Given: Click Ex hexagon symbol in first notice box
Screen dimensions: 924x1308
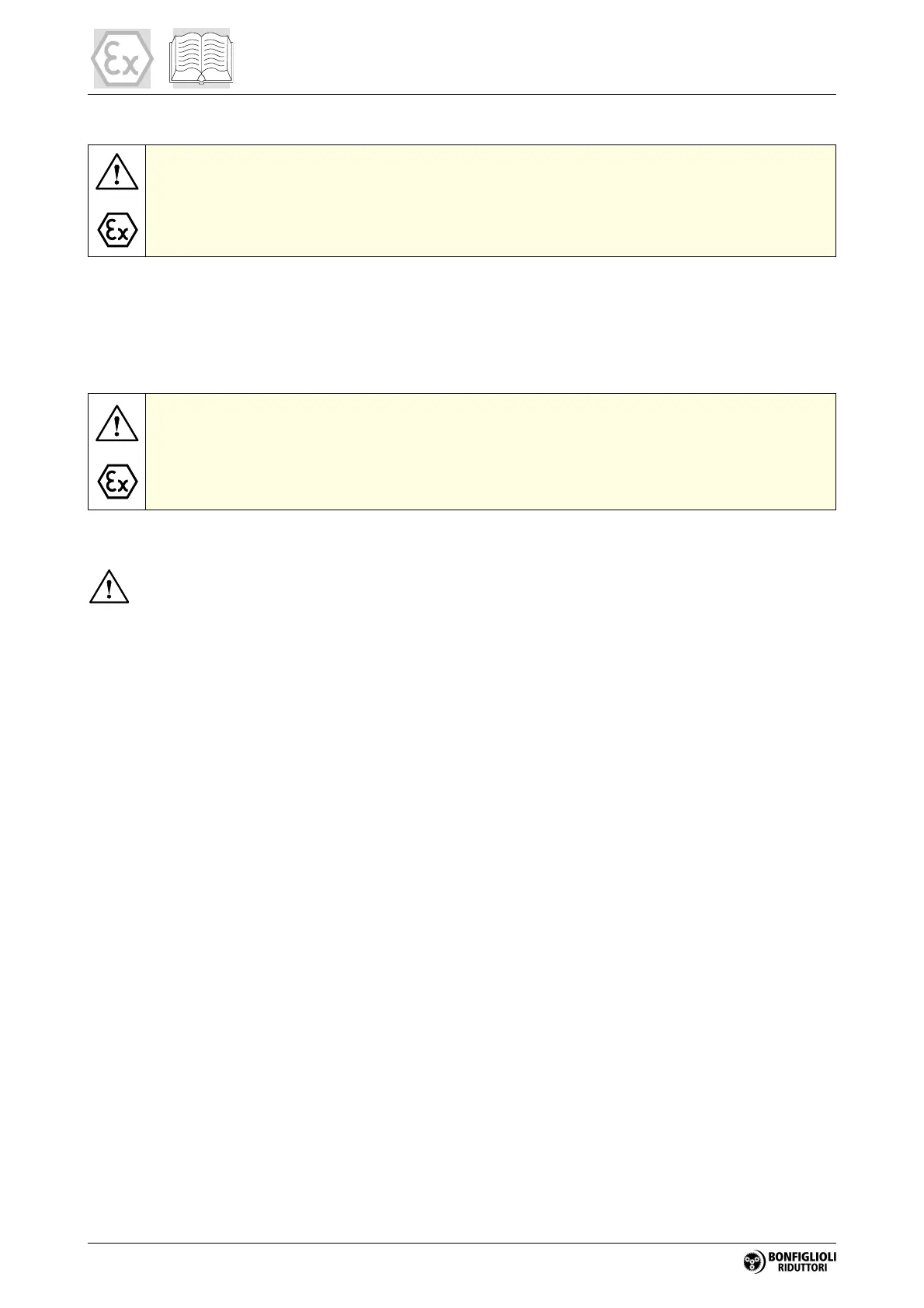Looking at the screenshot, I should click(117, 229).
